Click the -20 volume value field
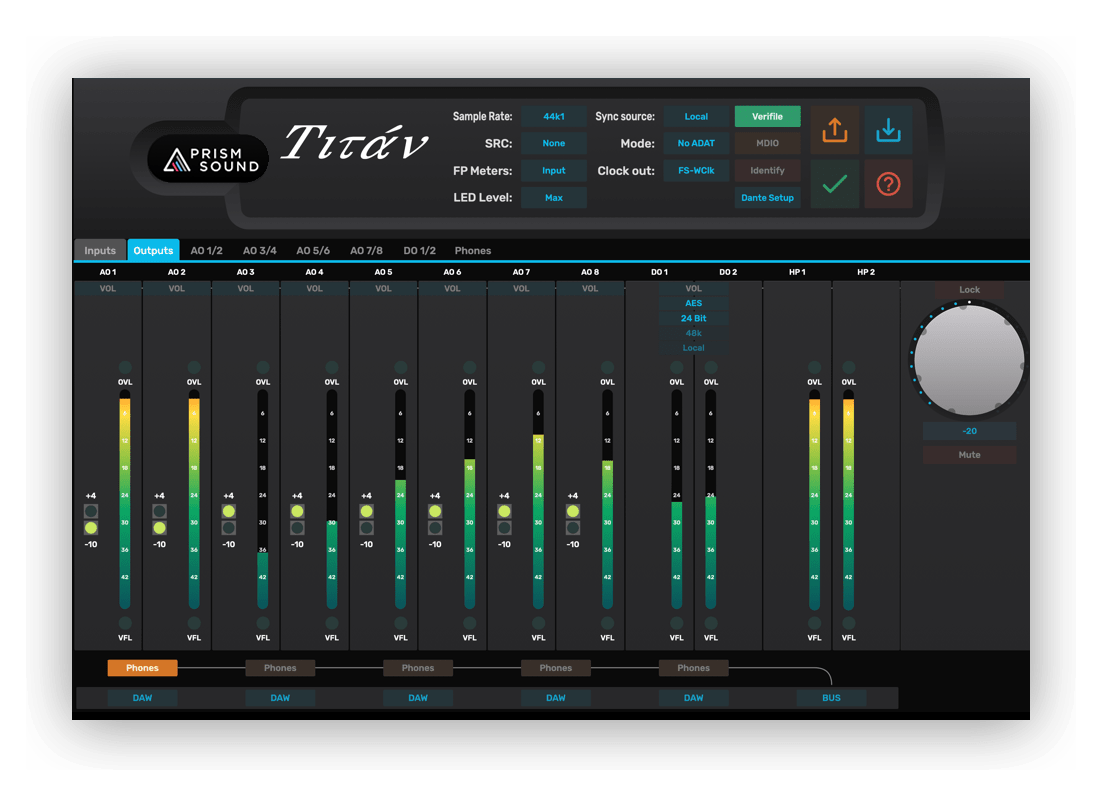1100x790 pixels. 970,431
